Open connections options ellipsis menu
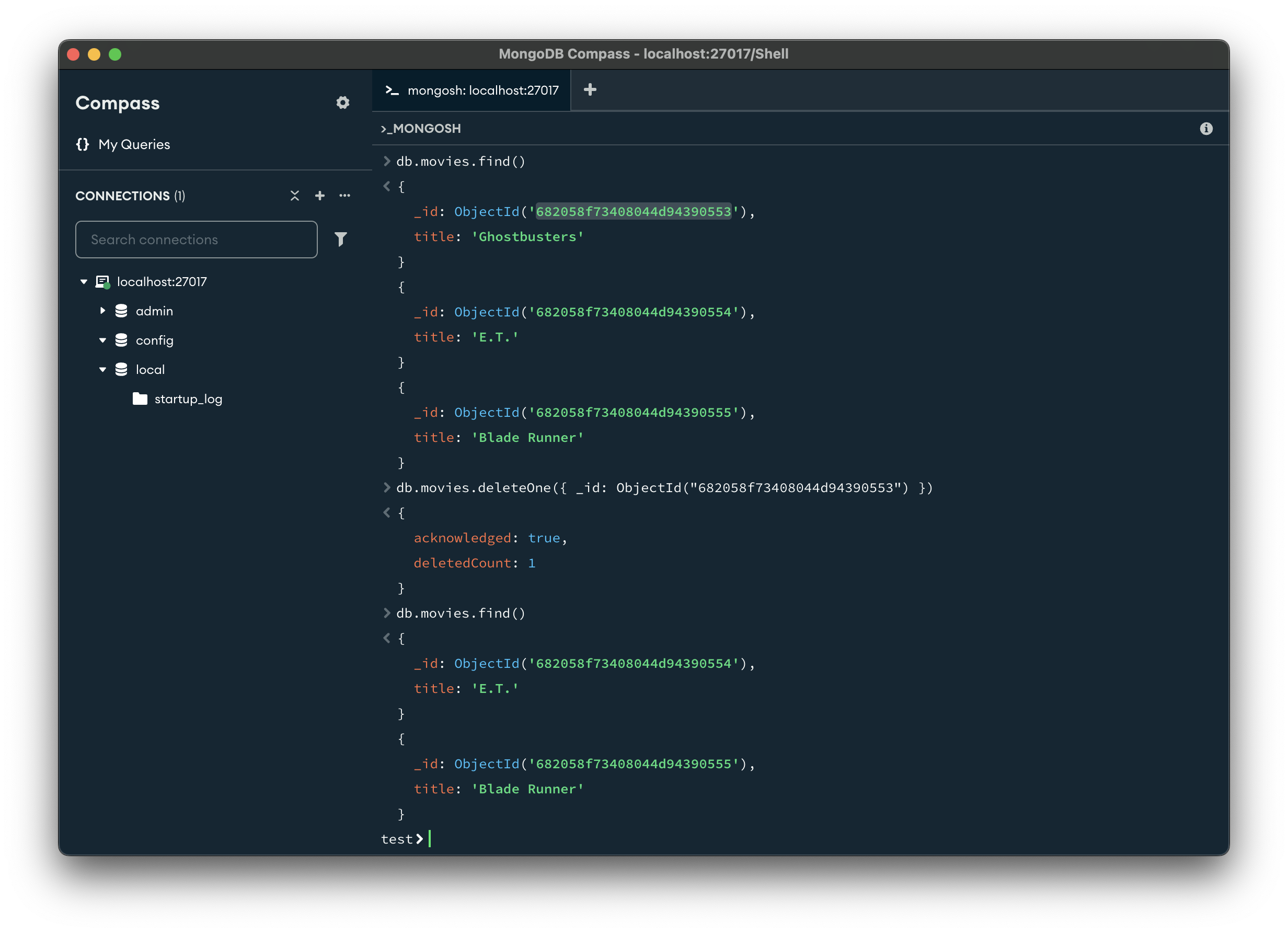This screenshot has width=1288, height=933. coord(344,196)
